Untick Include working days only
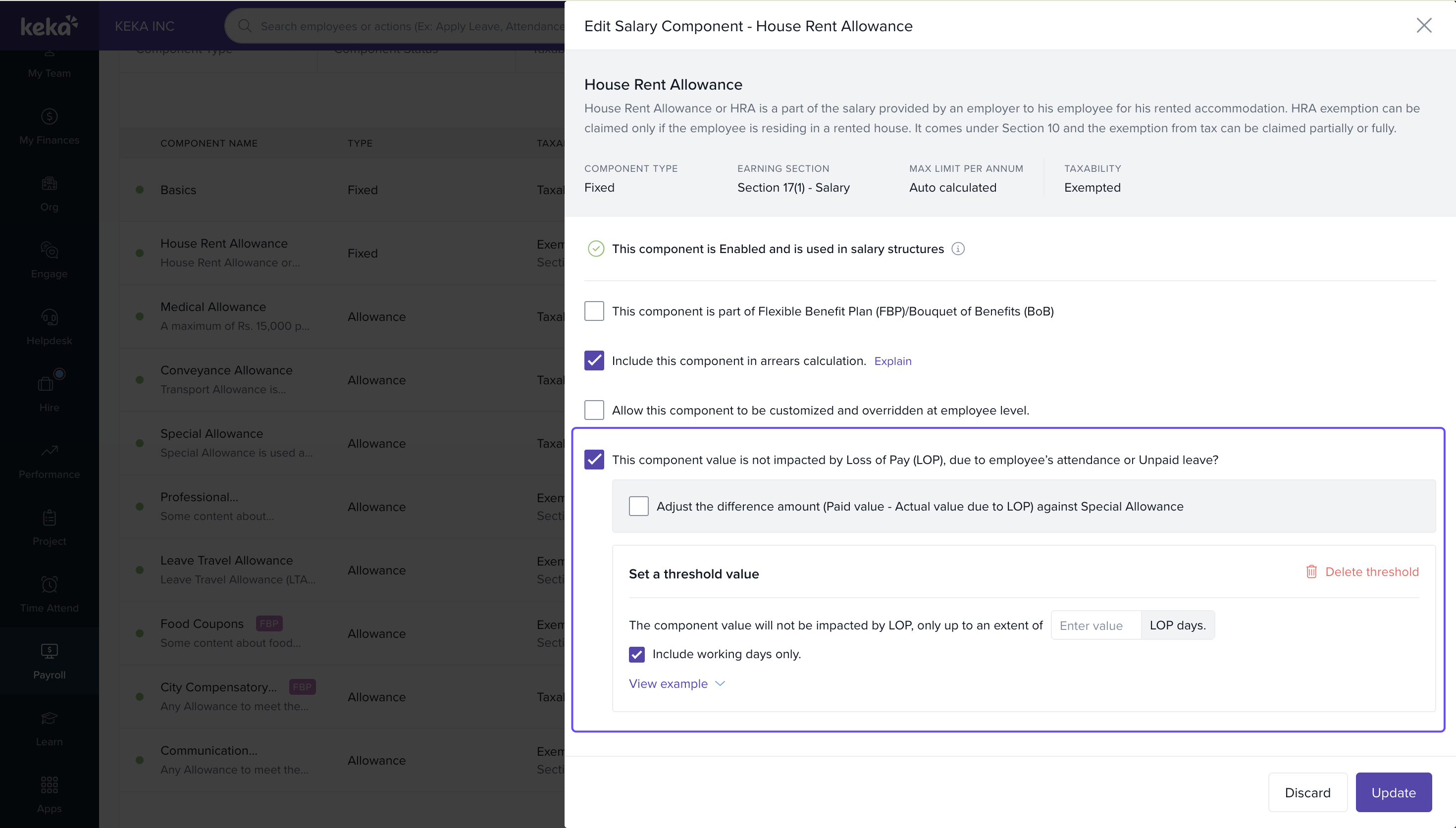Image resolution: width=1456 pixels, height=828 pixels. pyautogui.click(x=637, y=654)
